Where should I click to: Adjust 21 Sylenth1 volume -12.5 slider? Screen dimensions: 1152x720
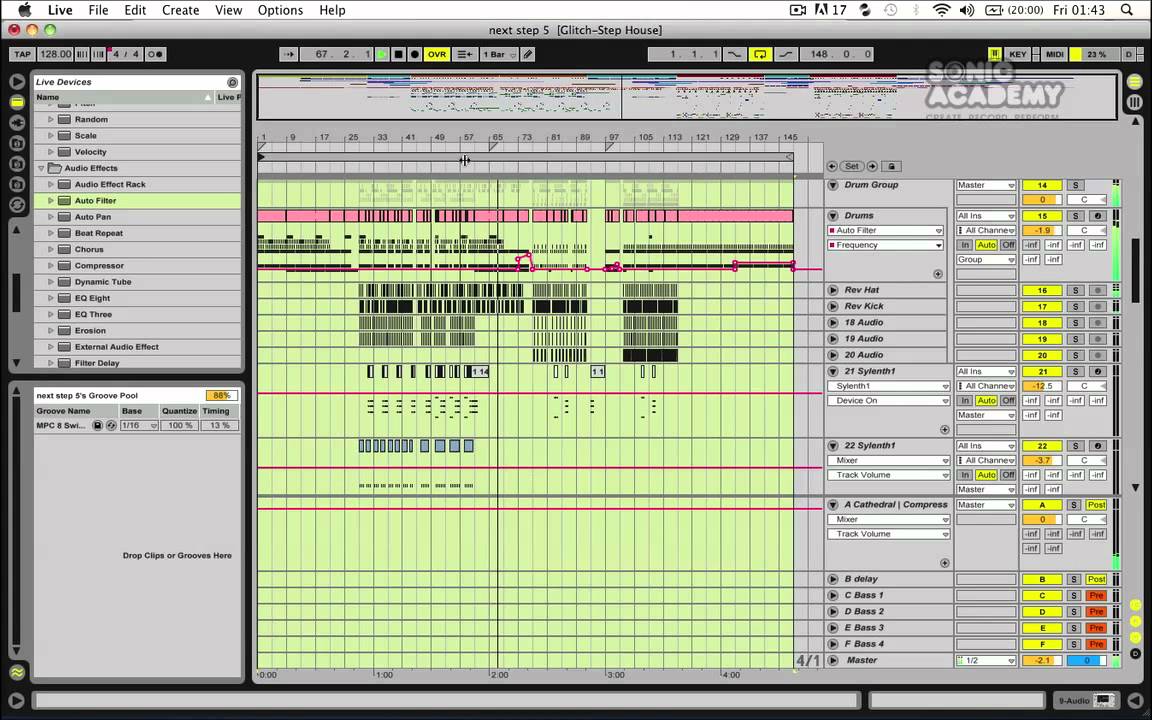point(1042,386)
